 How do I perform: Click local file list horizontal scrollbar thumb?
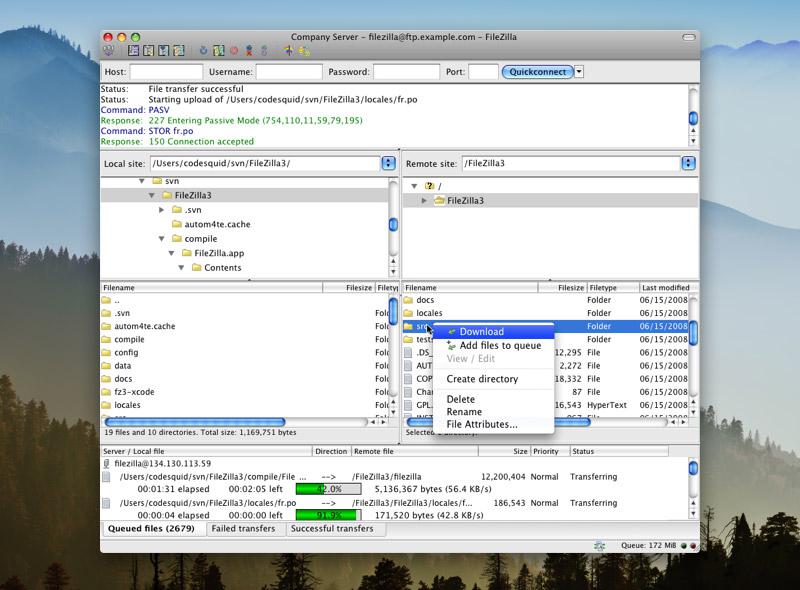(195, 422)
